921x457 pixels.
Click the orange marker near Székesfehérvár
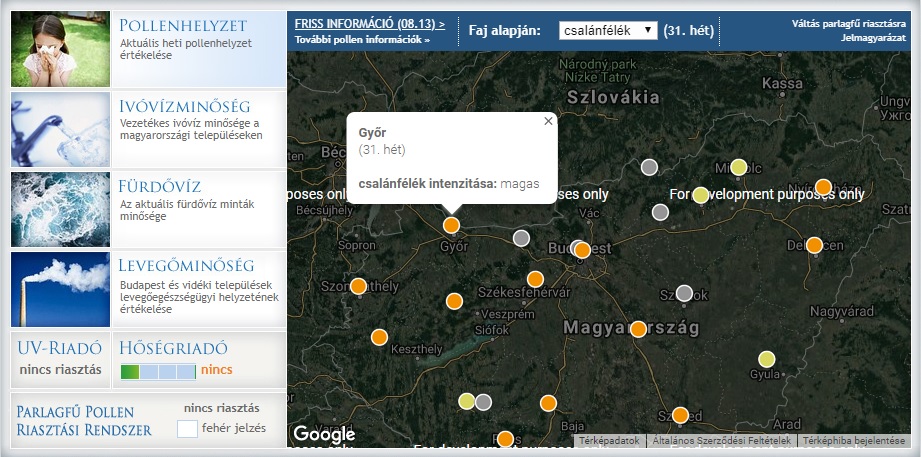pos(535,279)
